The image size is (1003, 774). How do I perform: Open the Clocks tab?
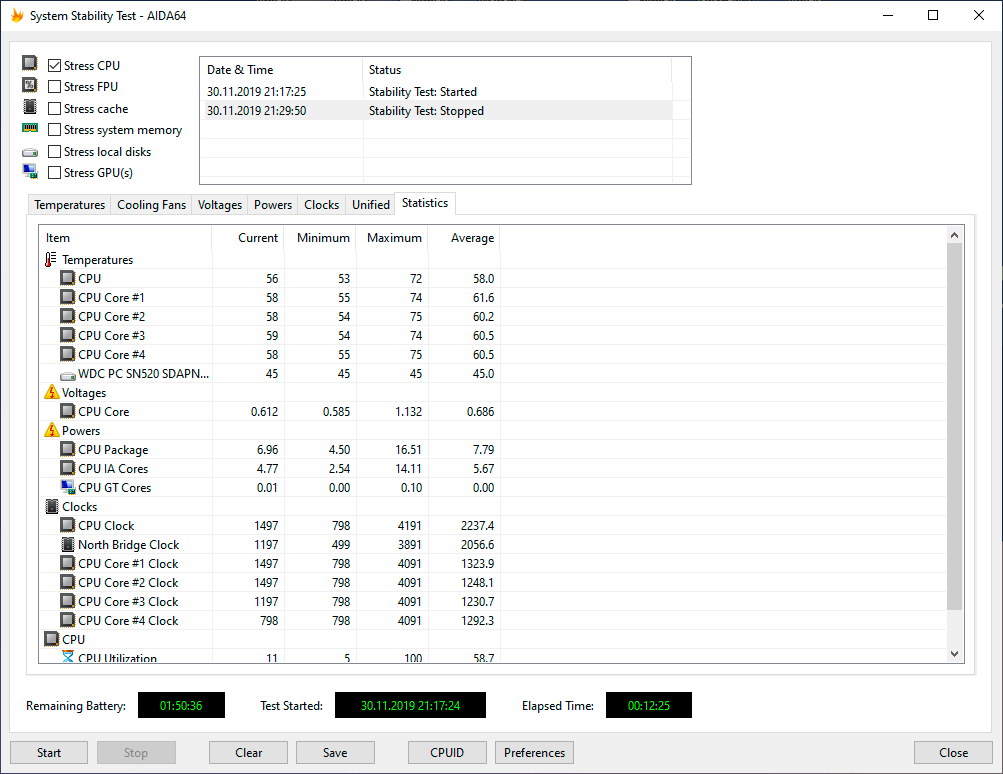coord(322,205)
